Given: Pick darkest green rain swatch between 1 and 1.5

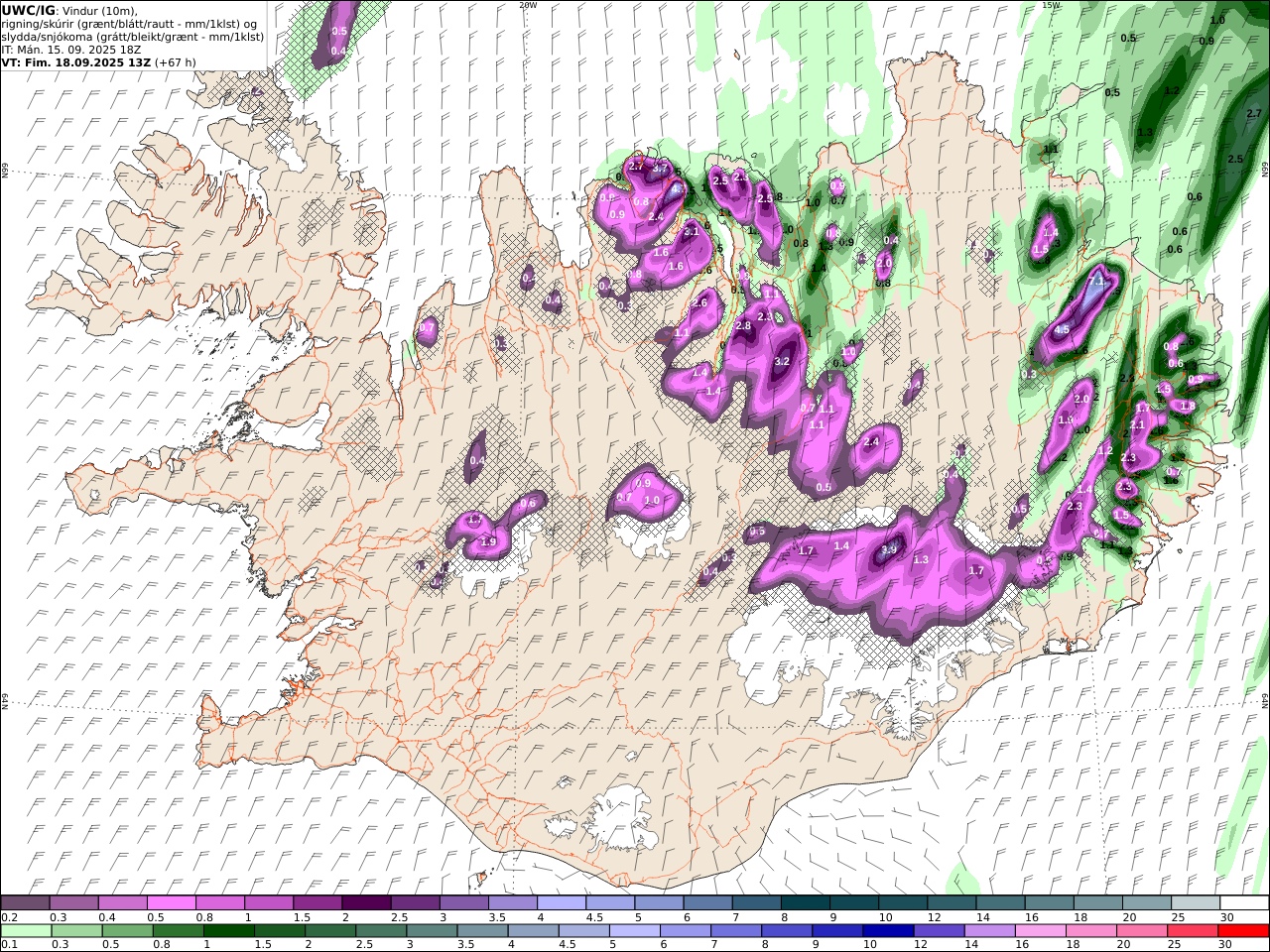Looking at the screenshot, I should click(x=229, y=931).
